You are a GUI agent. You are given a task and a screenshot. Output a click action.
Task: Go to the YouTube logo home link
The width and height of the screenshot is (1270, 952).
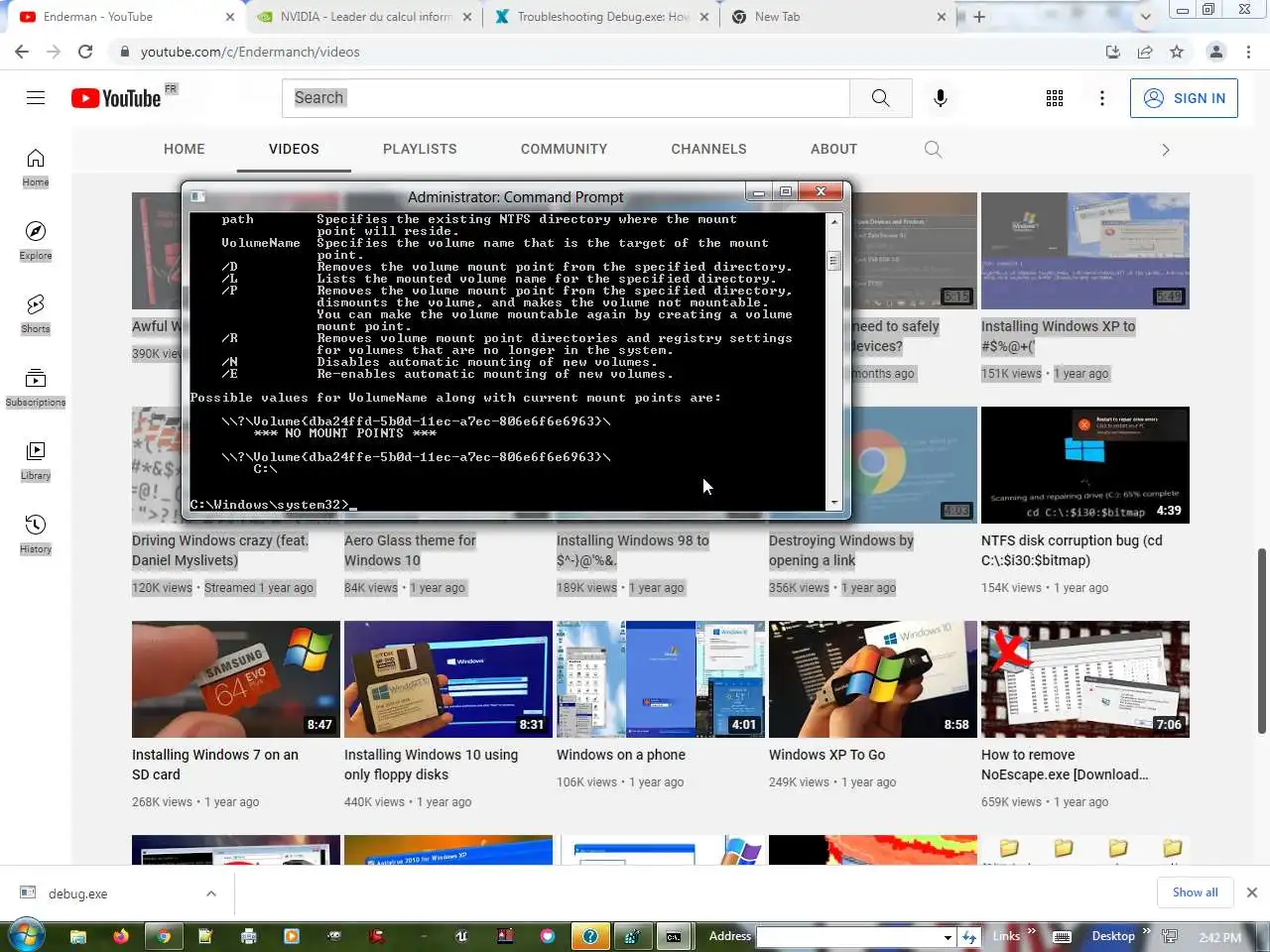116,97
